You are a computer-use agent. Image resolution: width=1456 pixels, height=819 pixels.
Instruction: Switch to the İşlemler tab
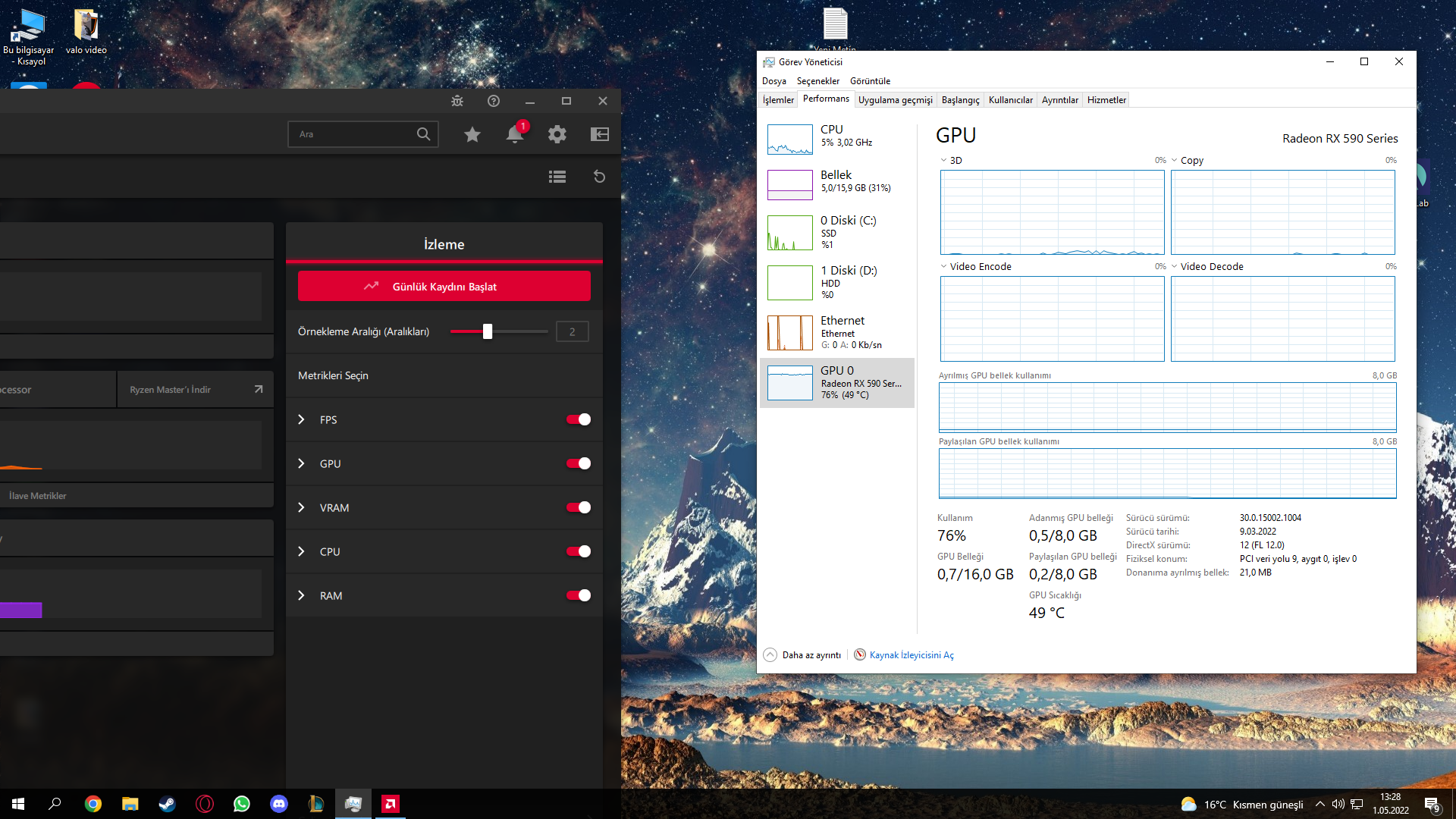[778, 100]
